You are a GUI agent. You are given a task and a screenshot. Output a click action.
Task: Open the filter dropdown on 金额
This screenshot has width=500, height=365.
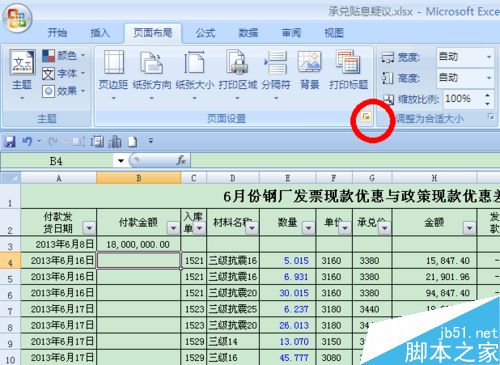470,228
